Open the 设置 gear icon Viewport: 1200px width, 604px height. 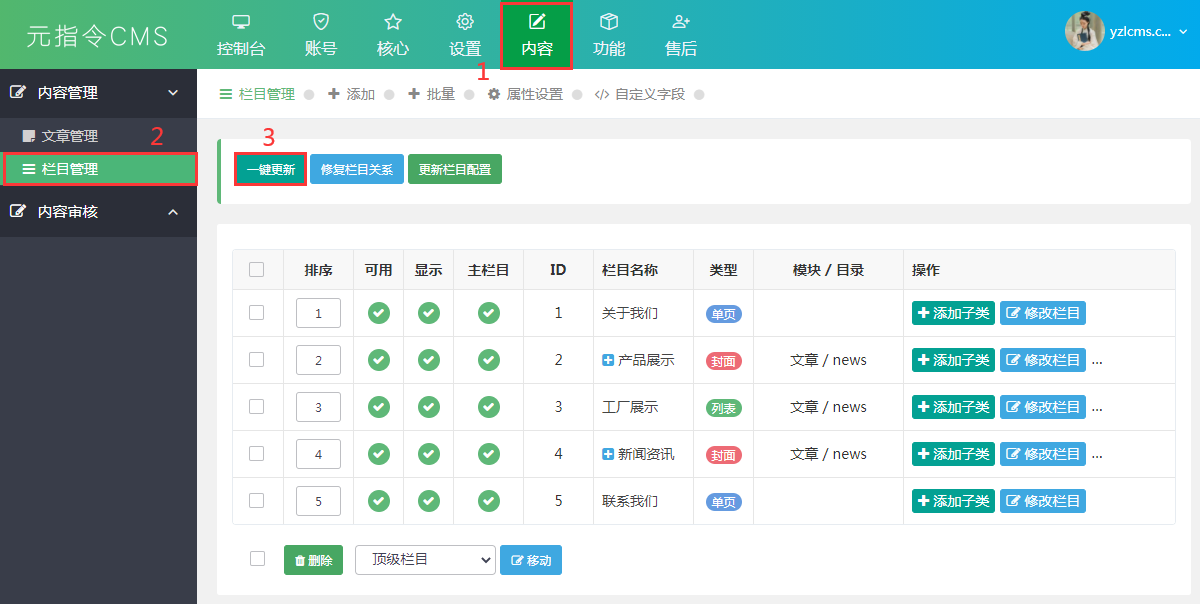[x=465, y=21]
